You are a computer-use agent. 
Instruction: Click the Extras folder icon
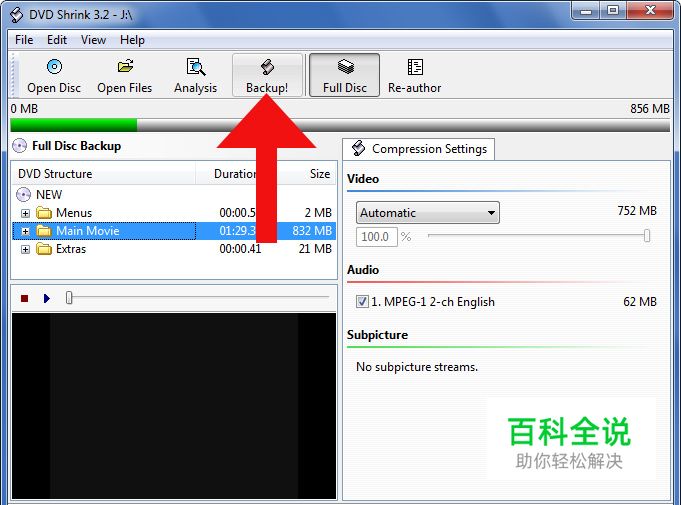click(43, 249)
